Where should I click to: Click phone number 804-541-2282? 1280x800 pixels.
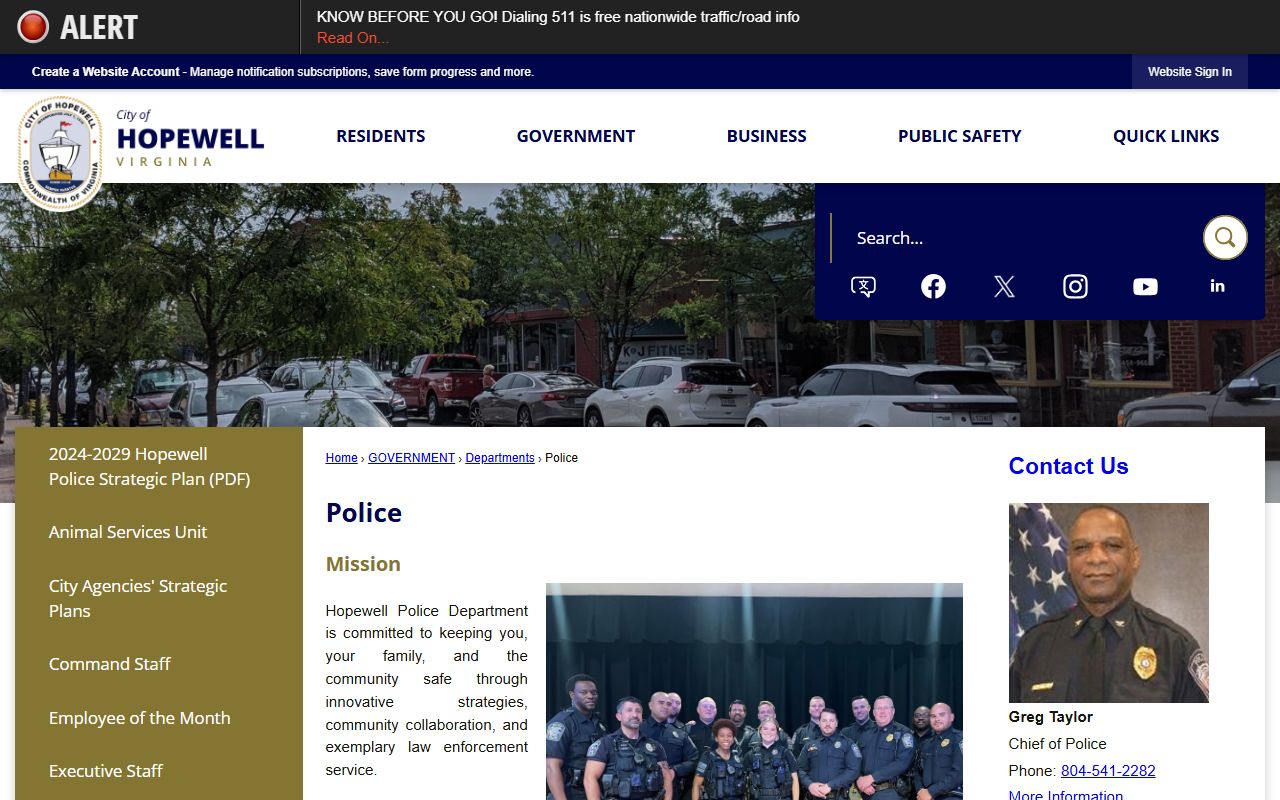click(x=1108, y=771)
